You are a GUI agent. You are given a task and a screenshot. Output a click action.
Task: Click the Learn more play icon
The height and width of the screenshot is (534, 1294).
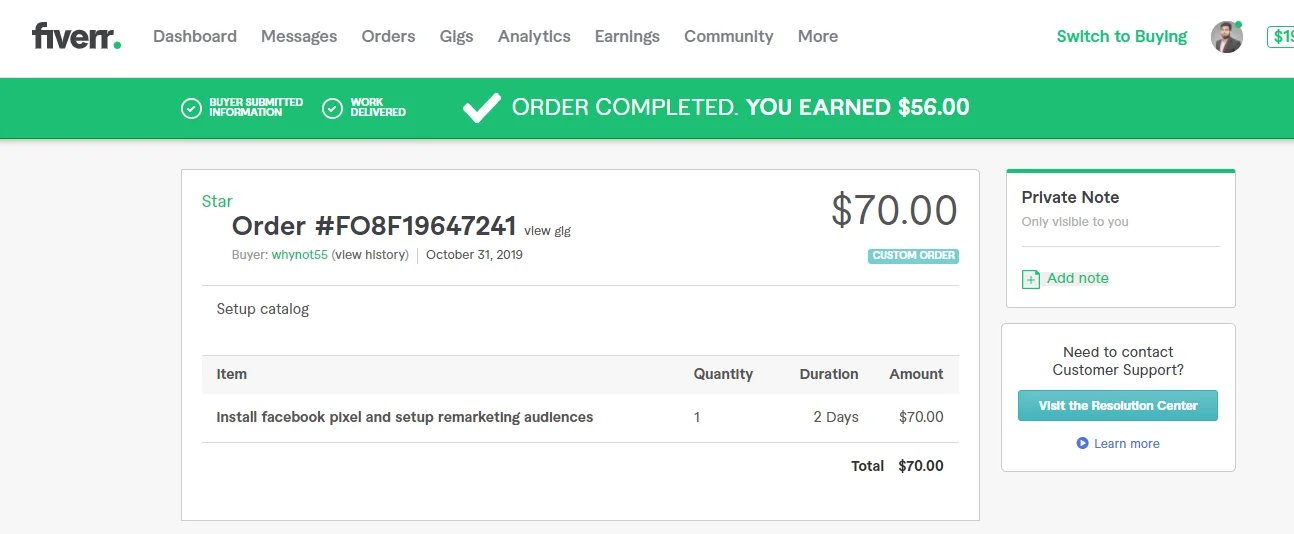coord(1082,443)
